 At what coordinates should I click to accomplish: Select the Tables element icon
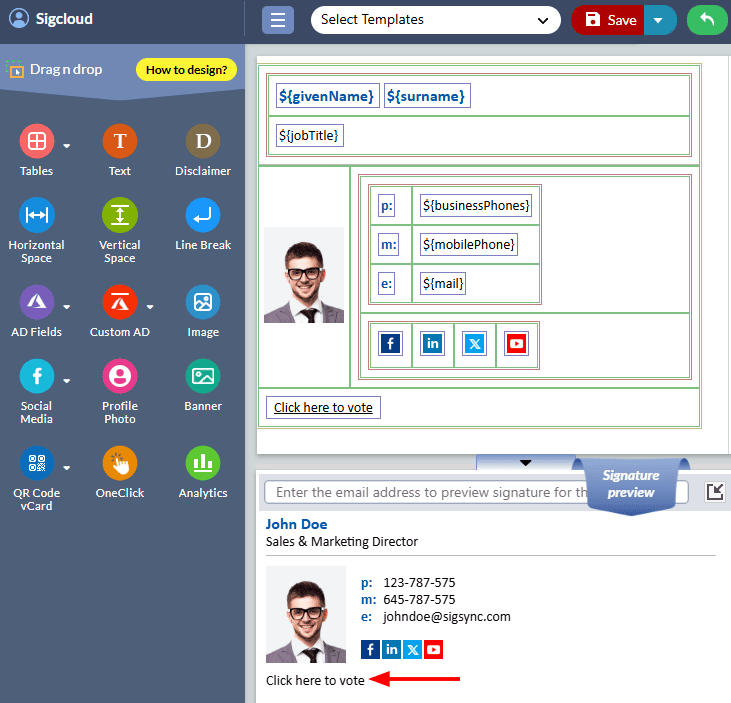pos(37,142)
